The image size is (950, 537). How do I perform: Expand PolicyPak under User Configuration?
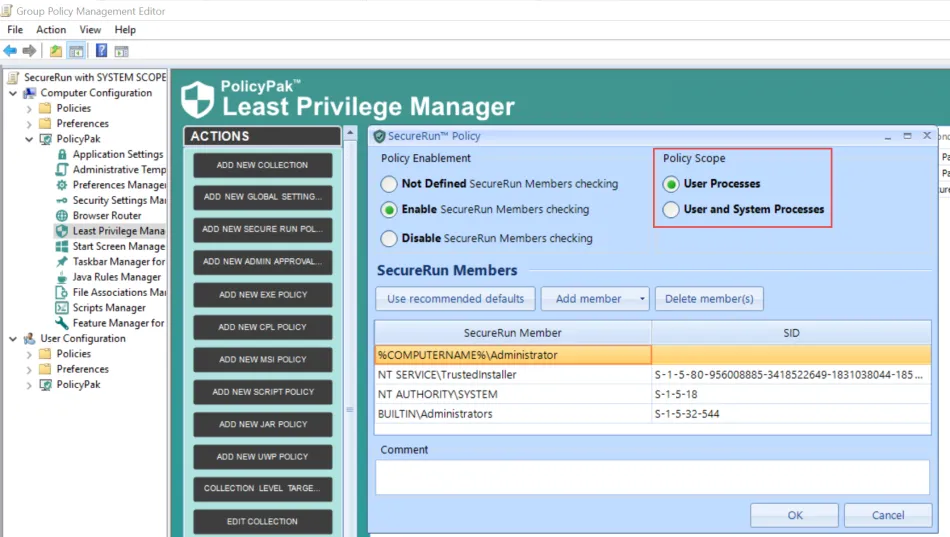coord(29,385)
